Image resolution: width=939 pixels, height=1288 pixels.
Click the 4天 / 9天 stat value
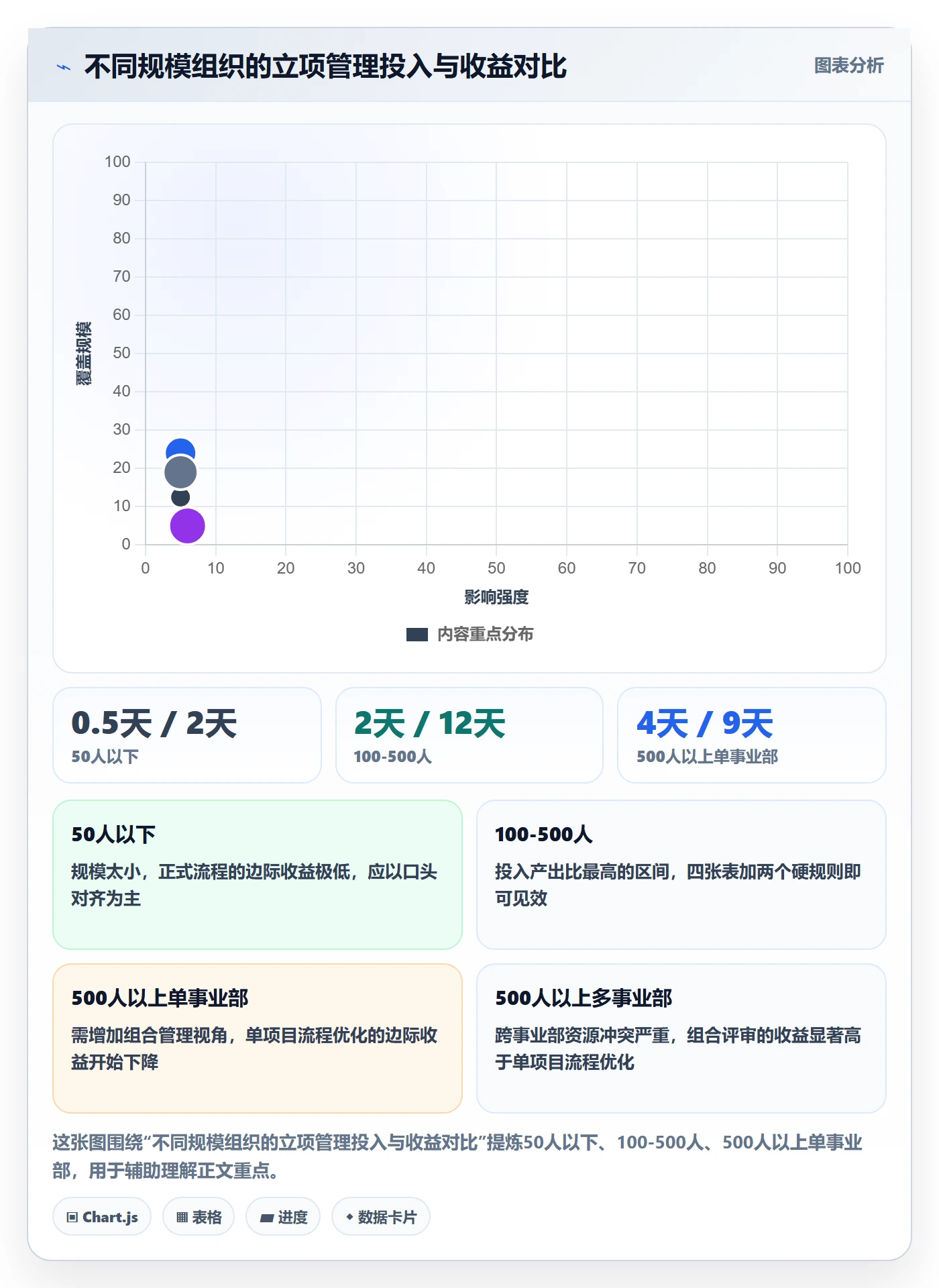tap(705, 723)
